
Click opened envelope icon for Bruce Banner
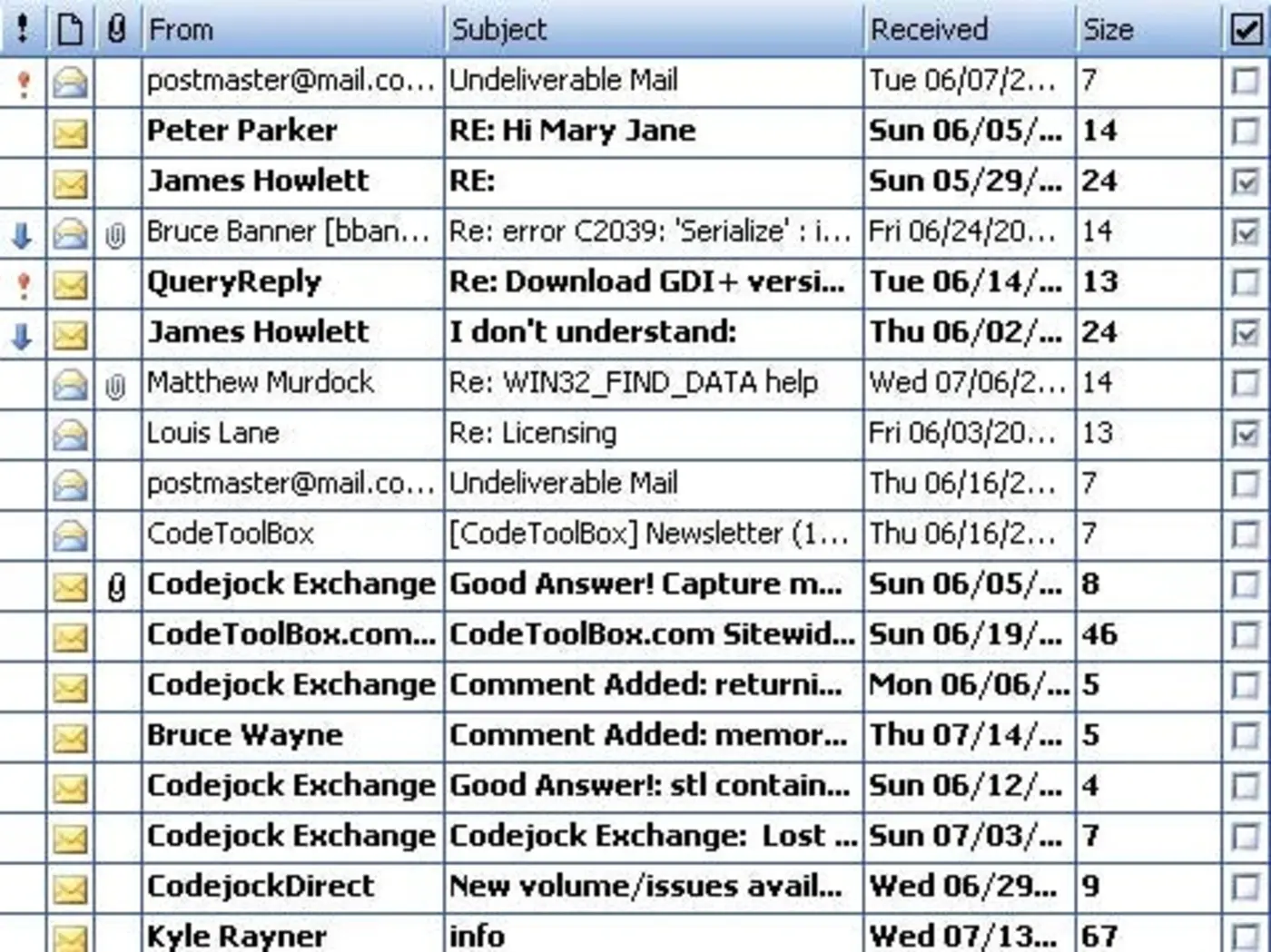click(x=70, y=234)
